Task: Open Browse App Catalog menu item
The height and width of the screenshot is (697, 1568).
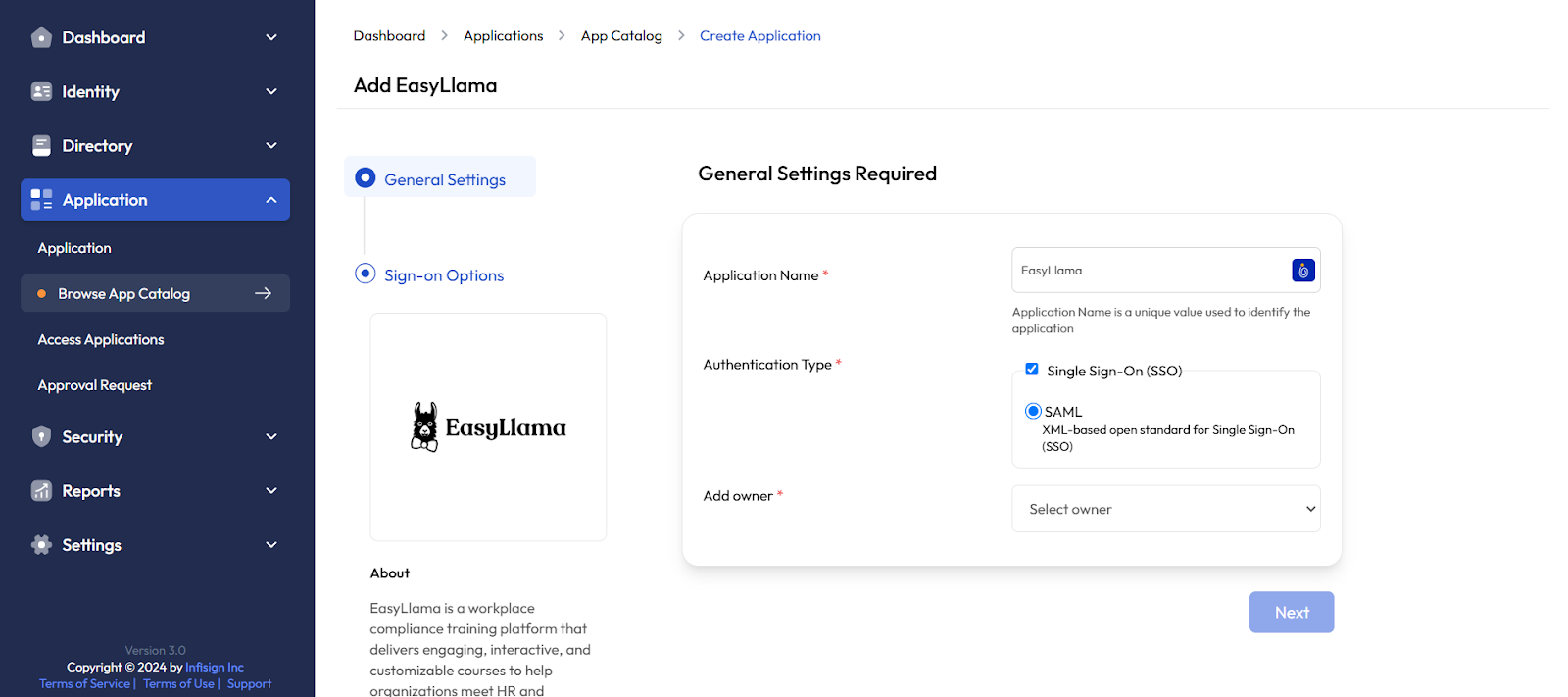Action: coord(155,293)
